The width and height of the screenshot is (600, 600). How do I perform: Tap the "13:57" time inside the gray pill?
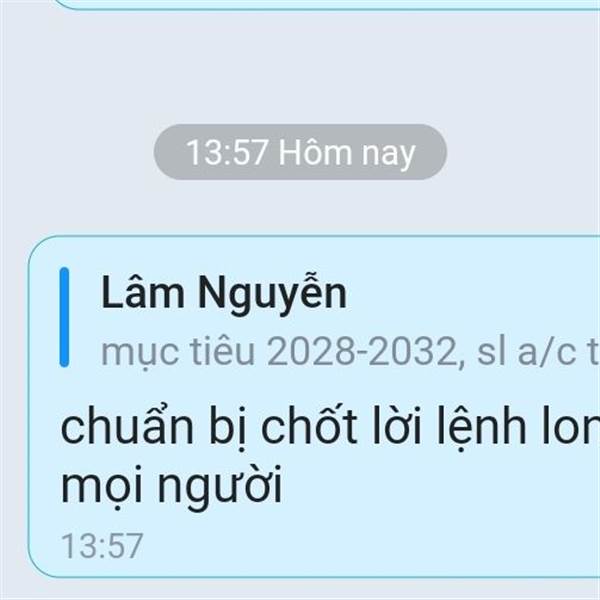227,153
